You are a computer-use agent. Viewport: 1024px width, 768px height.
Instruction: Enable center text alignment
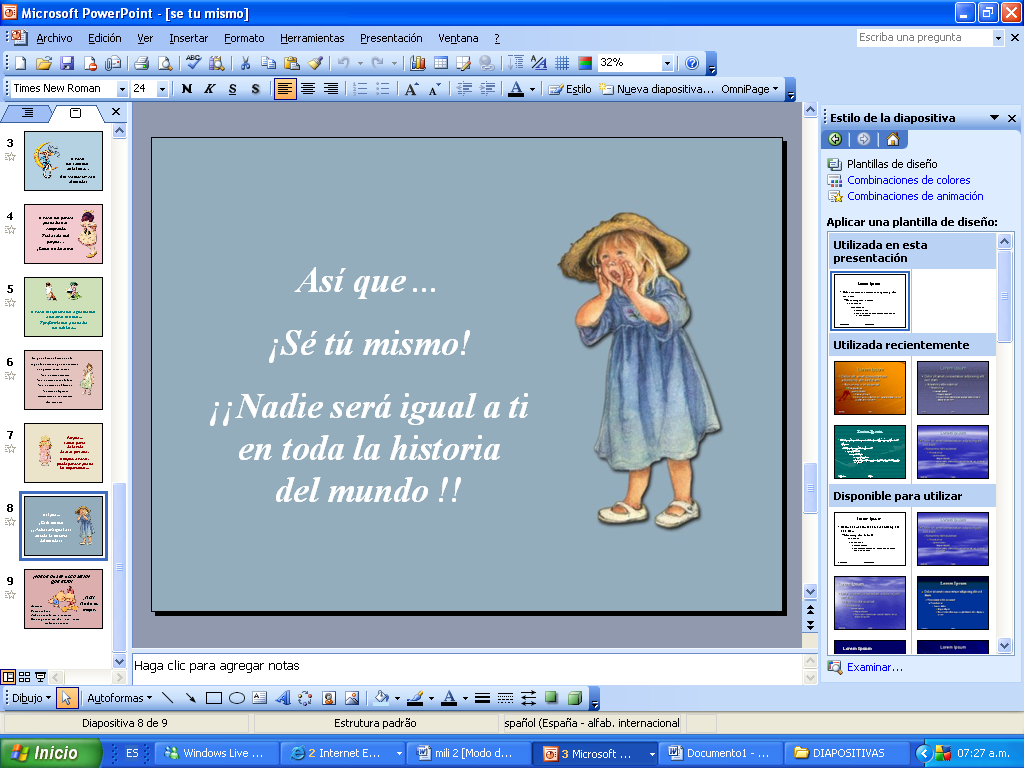(307, 89)
